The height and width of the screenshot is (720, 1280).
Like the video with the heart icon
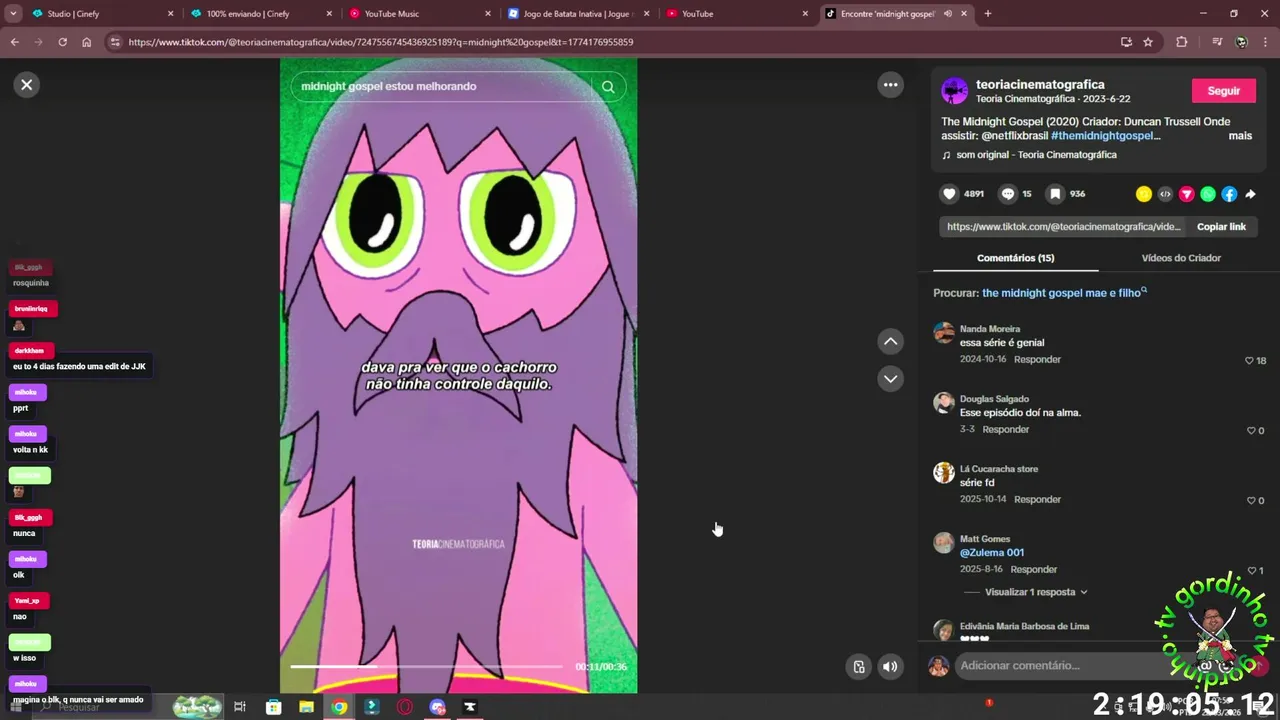[949, 194]
